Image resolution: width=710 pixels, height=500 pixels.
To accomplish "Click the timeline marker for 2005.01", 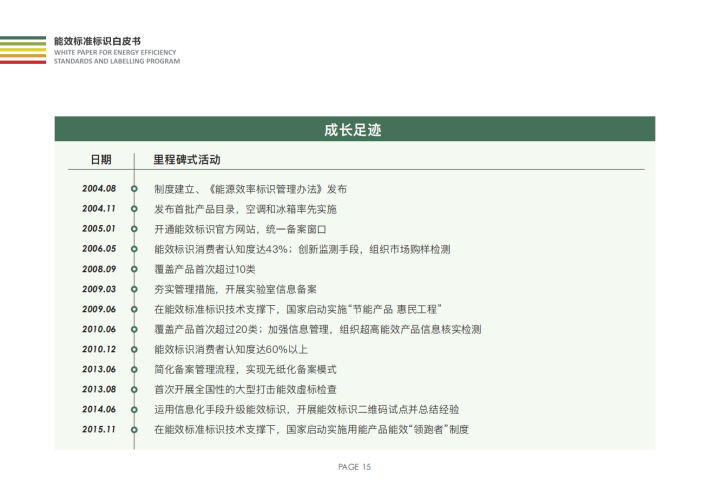I will coord(134,229).
